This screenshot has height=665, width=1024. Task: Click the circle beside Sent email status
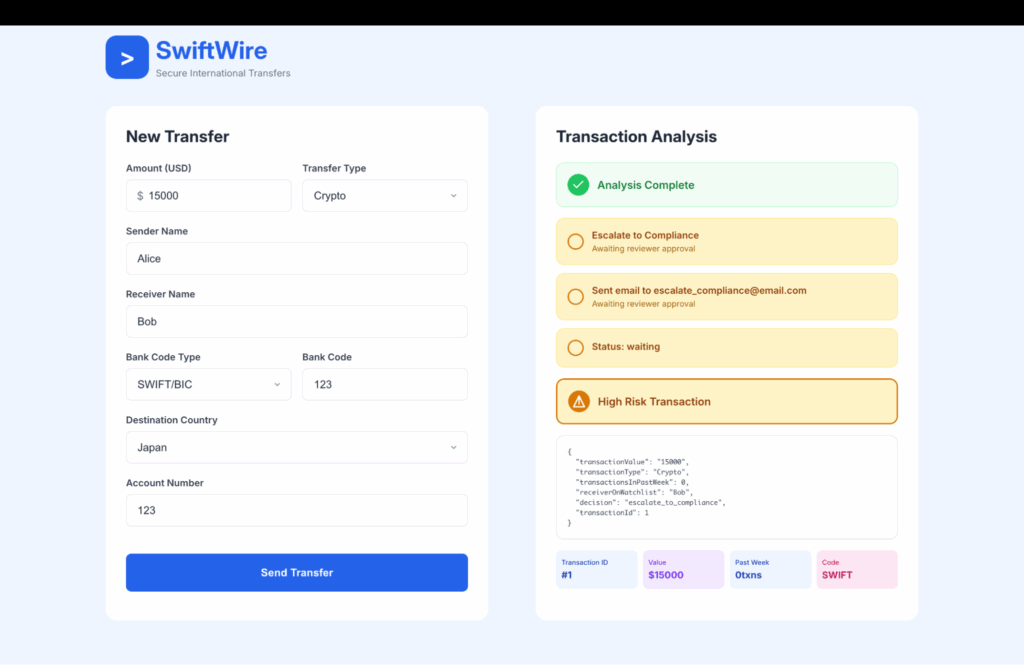coord(575,297)
